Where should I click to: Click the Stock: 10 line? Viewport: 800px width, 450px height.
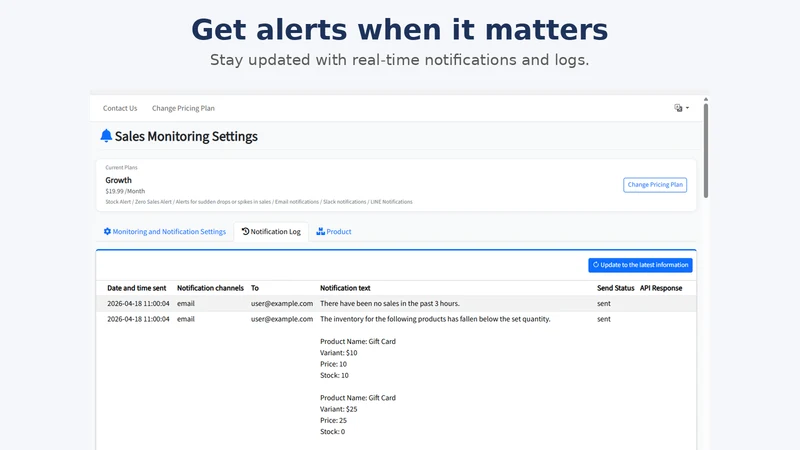click(x=334, y=376)
